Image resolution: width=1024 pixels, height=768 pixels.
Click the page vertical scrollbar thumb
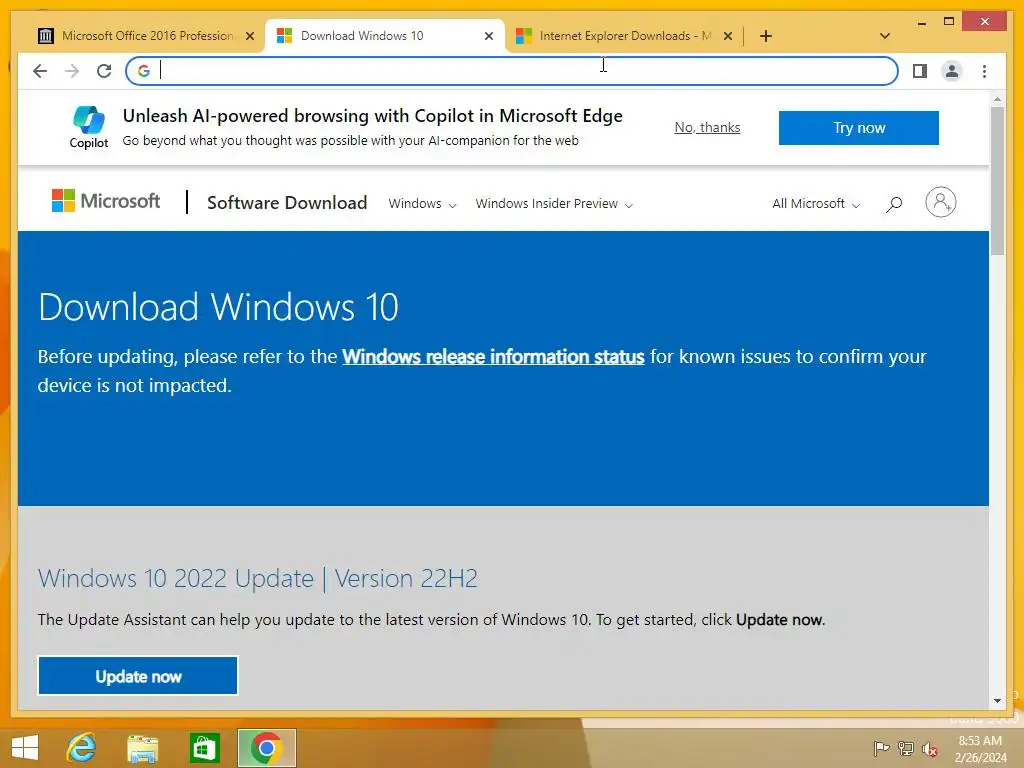point(997,181)
